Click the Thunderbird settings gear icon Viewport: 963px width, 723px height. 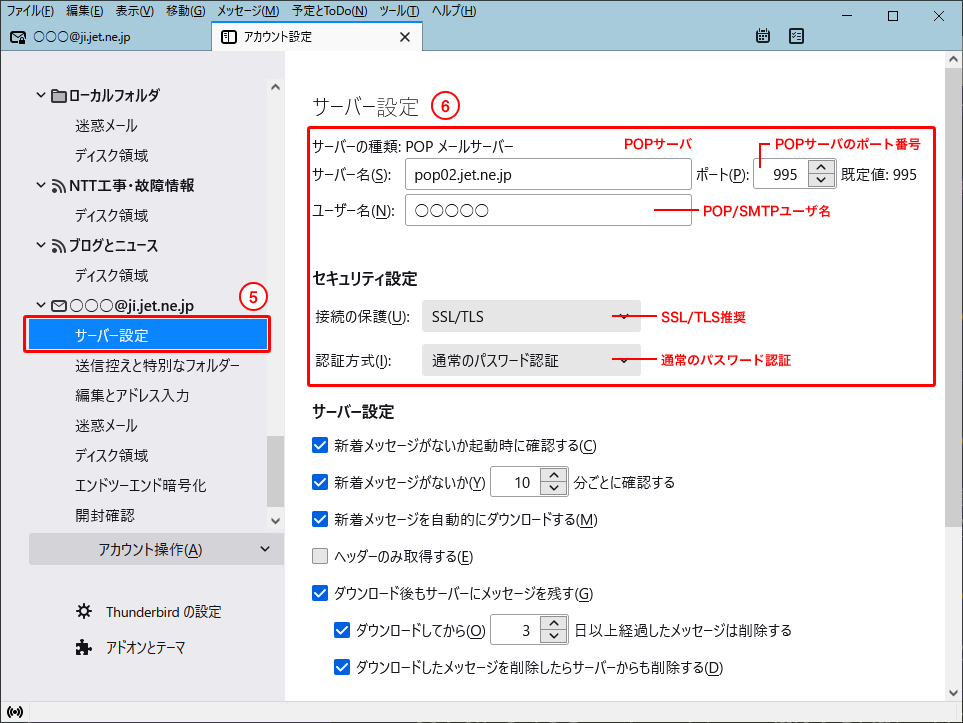coord(84,611)
